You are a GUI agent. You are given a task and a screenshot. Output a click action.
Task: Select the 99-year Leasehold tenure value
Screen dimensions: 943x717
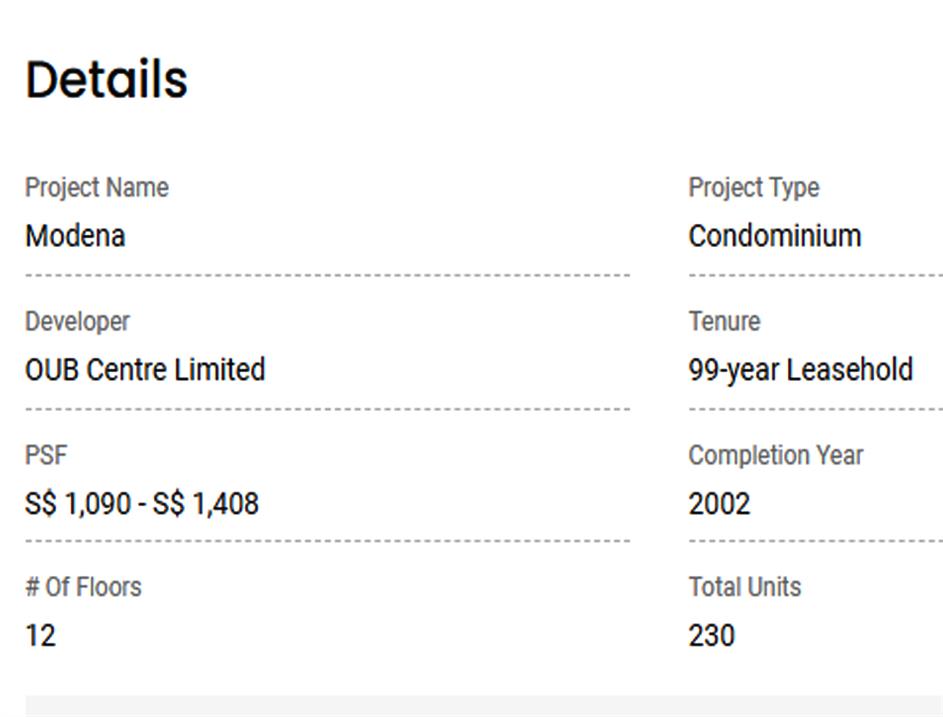pos(800,370)
